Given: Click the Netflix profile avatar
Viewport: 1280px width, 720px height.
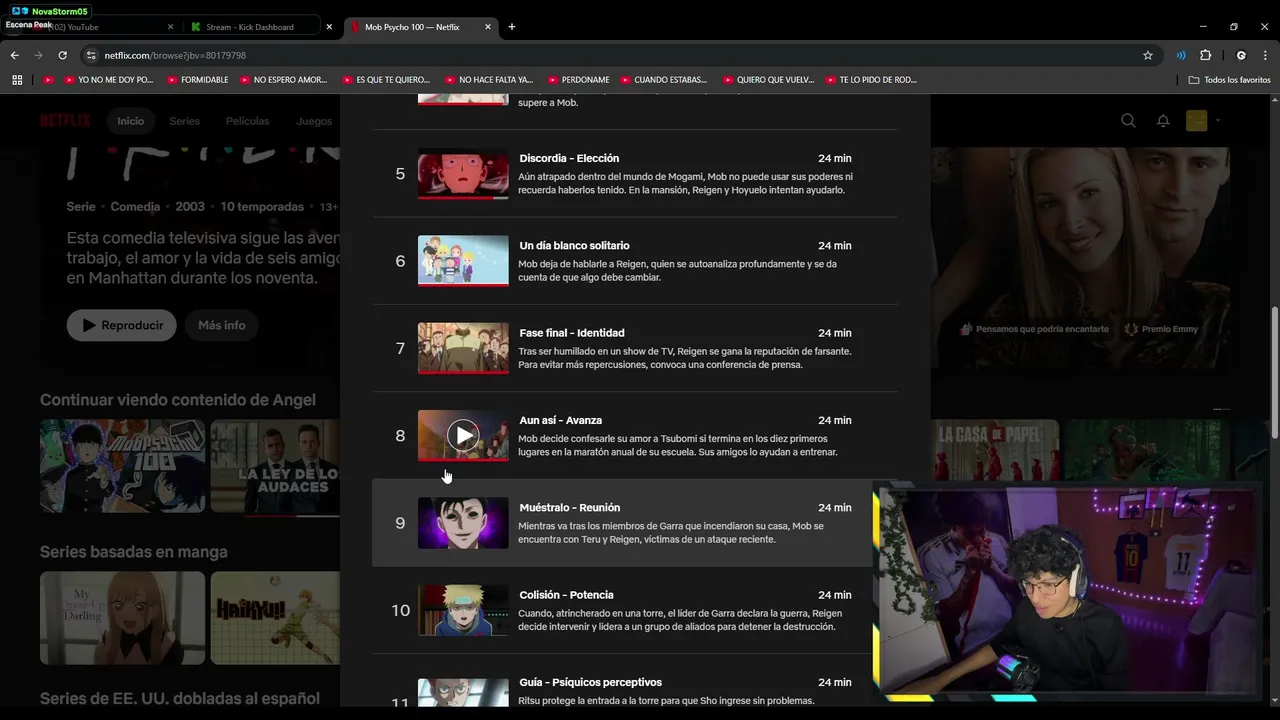Looking at the screenshot, I should [x=1196, y=121].
